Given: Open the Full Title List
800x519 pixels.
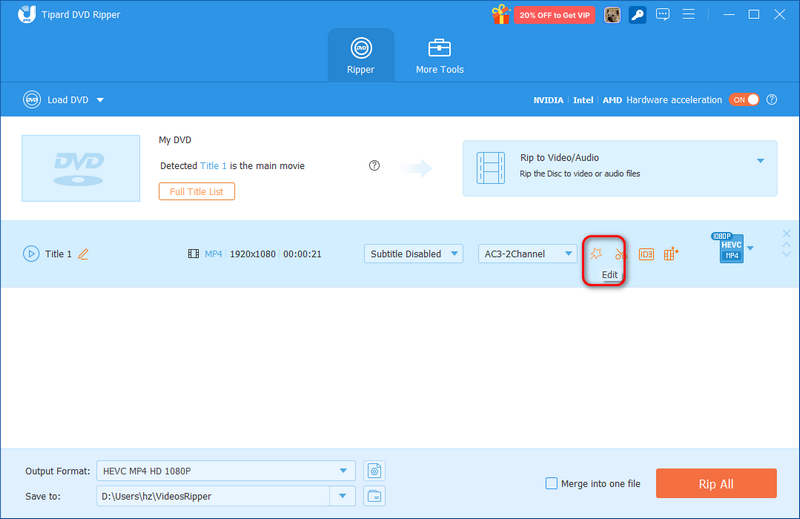Looking at the screenshot, I should (x=196, y=191).
